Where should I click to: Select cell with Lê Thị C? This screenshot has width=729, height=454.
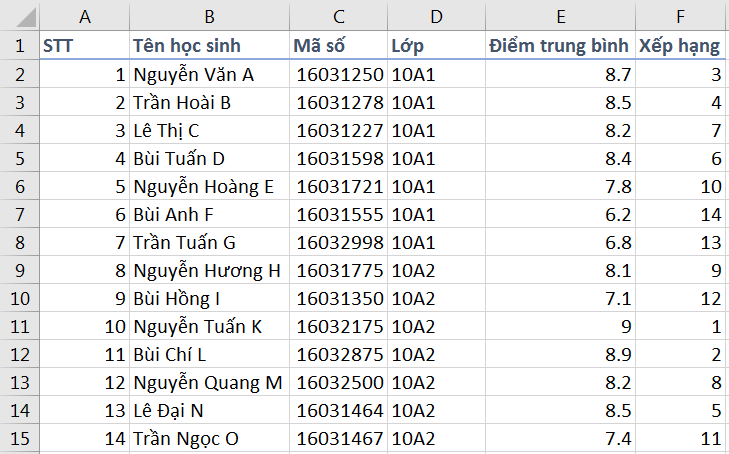click(209, 130)
